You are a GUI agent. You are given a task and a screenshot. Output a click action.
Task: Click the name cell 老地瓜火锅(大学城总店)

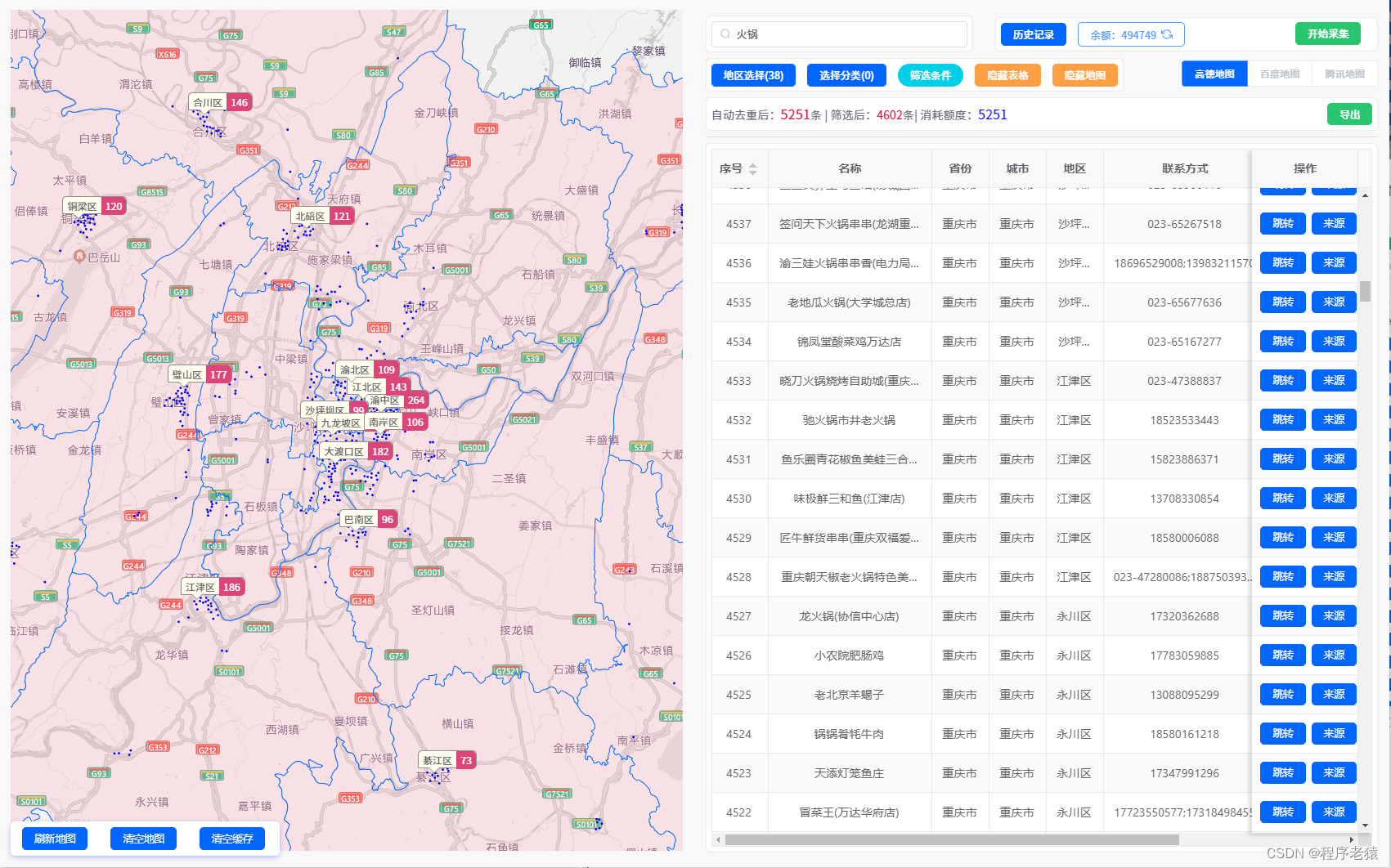[849, 302]
